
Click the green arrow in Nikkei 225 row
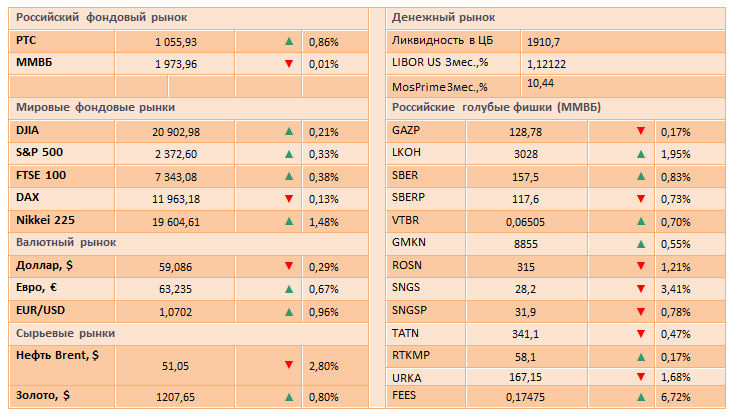[288, 220]
